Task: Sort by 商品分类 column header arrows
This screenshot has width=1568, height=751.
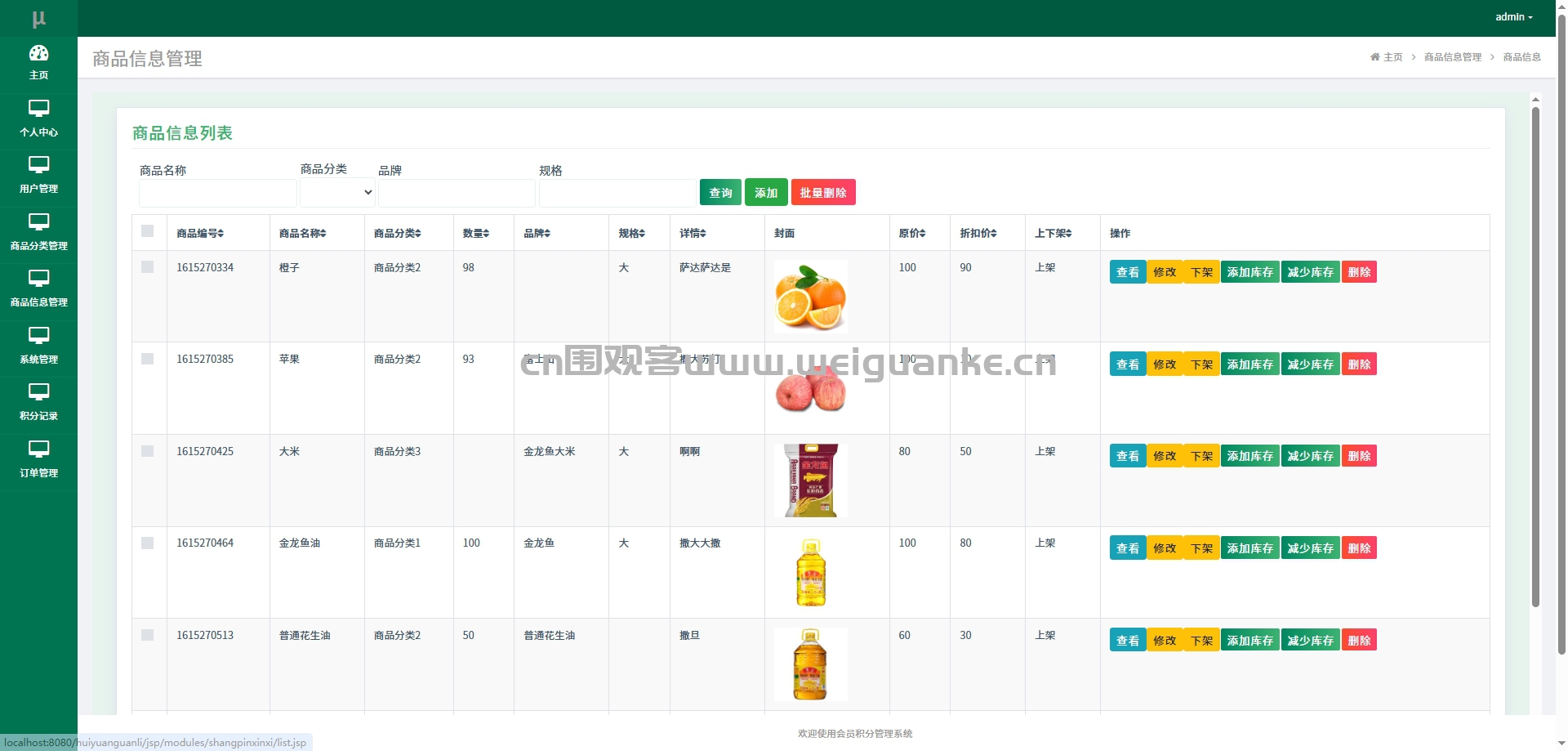Action: click(418, 234)
